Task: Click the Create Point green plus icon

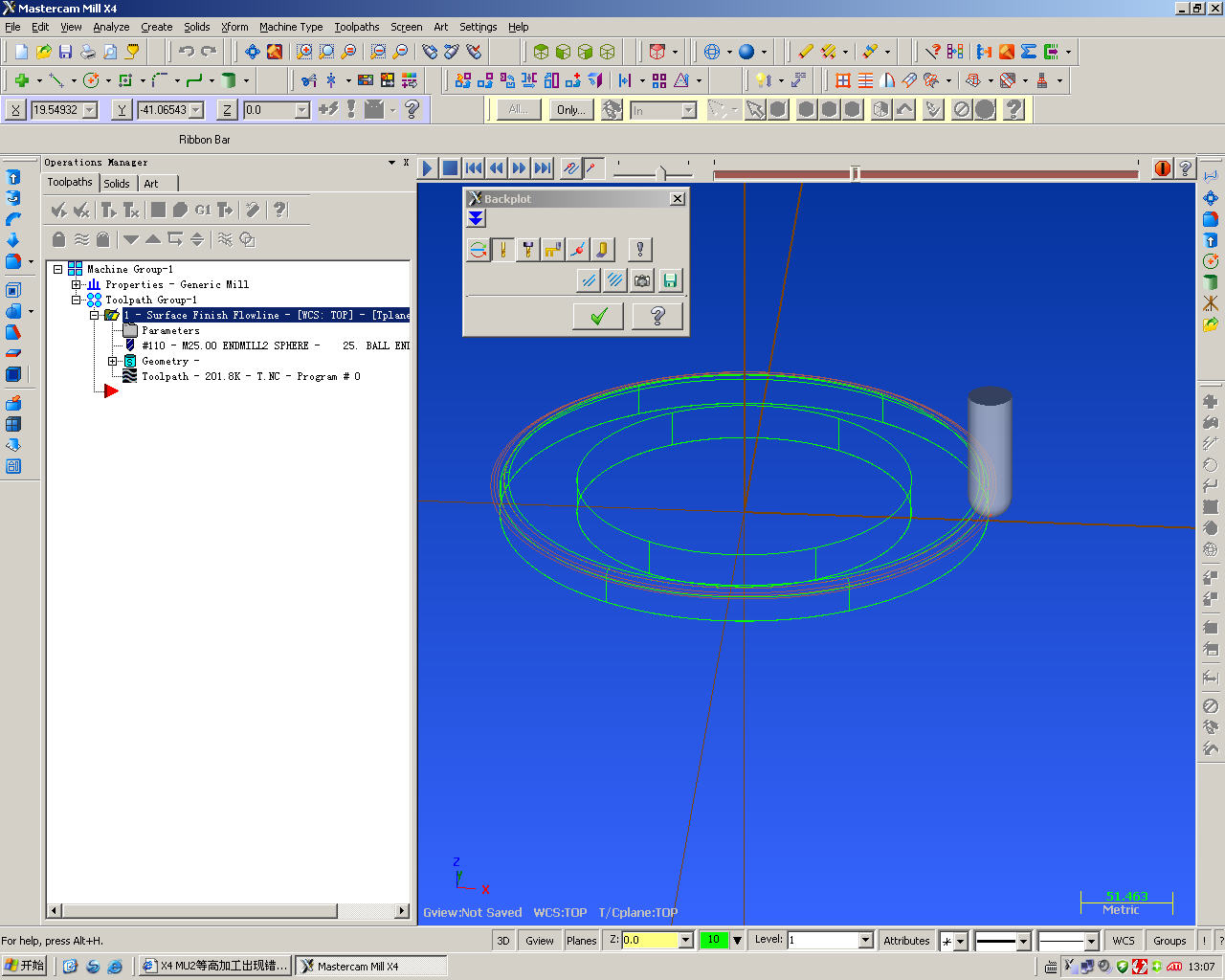Action: point(21,80)
